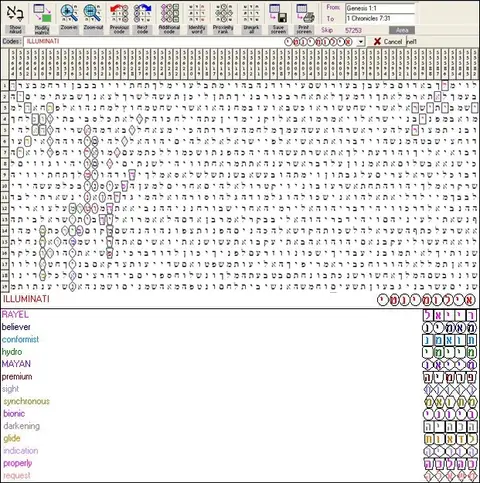The height and width of the screenshot is (483, 480).
Task: Go to Next code
Action: (142, 13)
